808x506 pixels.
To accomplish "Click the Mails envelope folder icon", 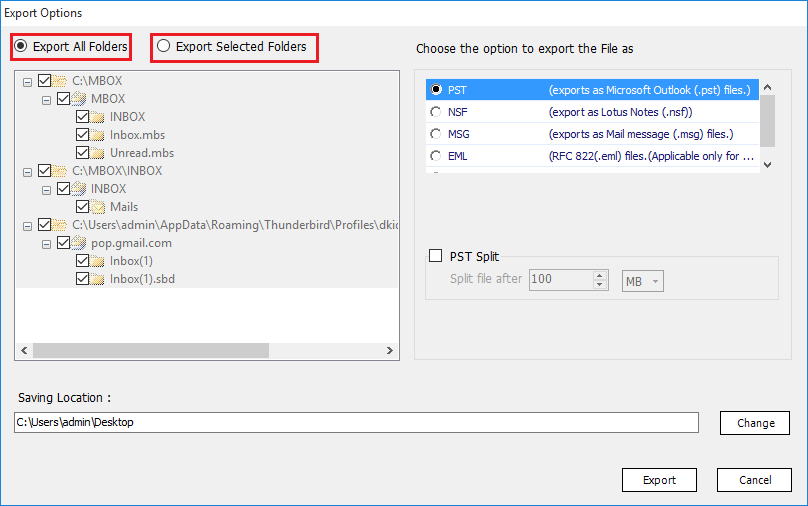I will (x=97, y=207).
